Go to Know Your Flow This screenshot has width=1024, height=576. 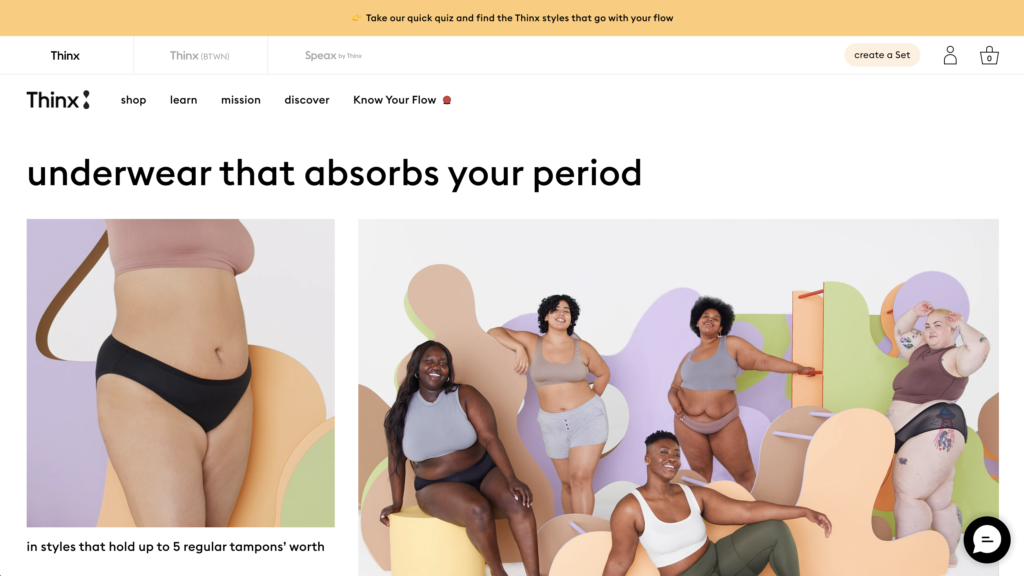point(394,100)
